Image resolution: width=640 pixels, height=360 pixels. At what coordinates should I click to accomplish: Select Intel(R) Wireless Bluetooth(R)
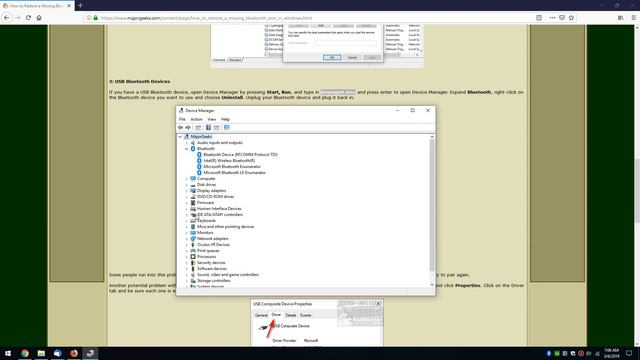pos(229,161)
